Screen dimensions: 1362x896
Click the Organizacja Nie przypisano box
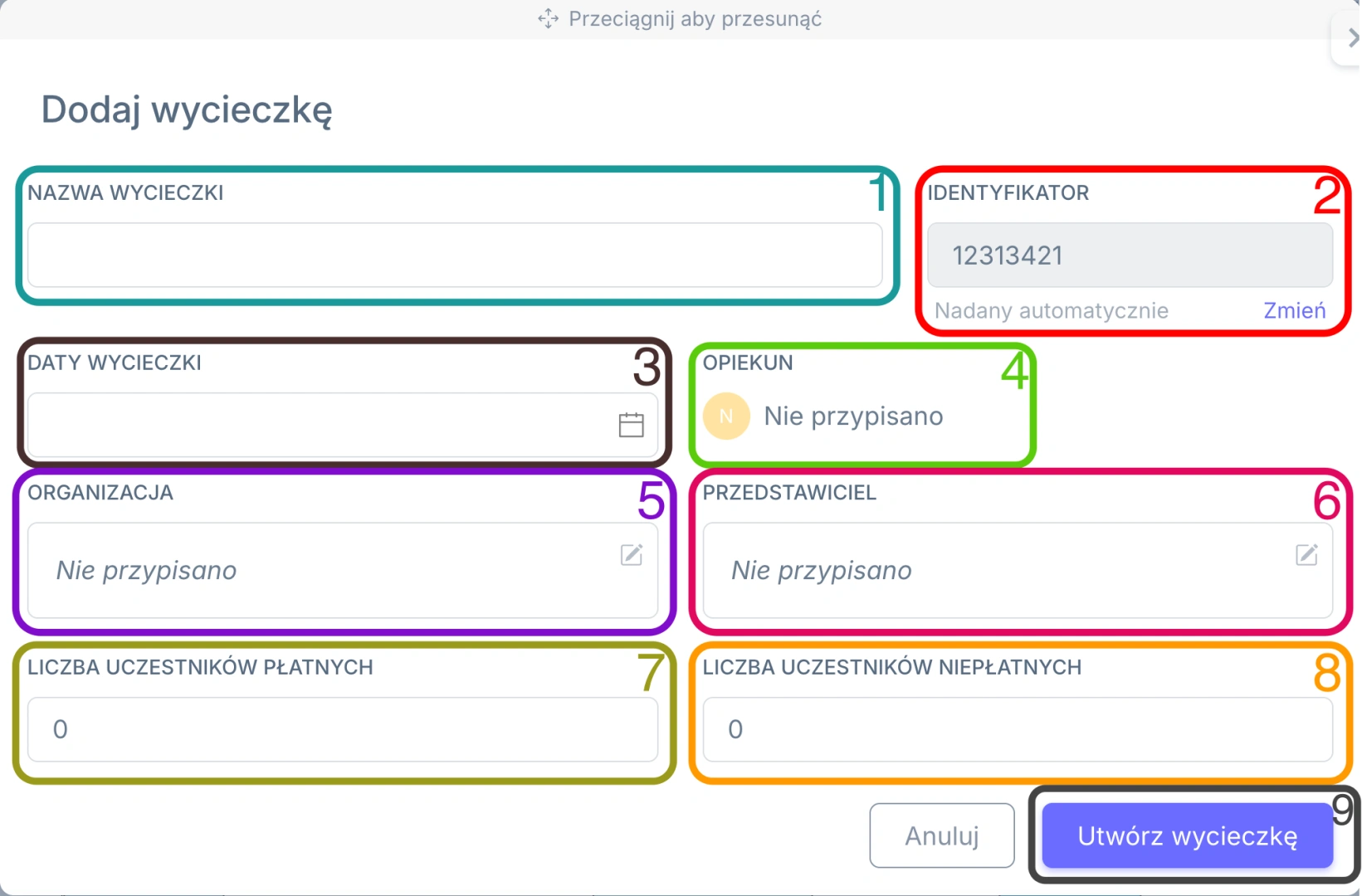(x=343, y=570)
